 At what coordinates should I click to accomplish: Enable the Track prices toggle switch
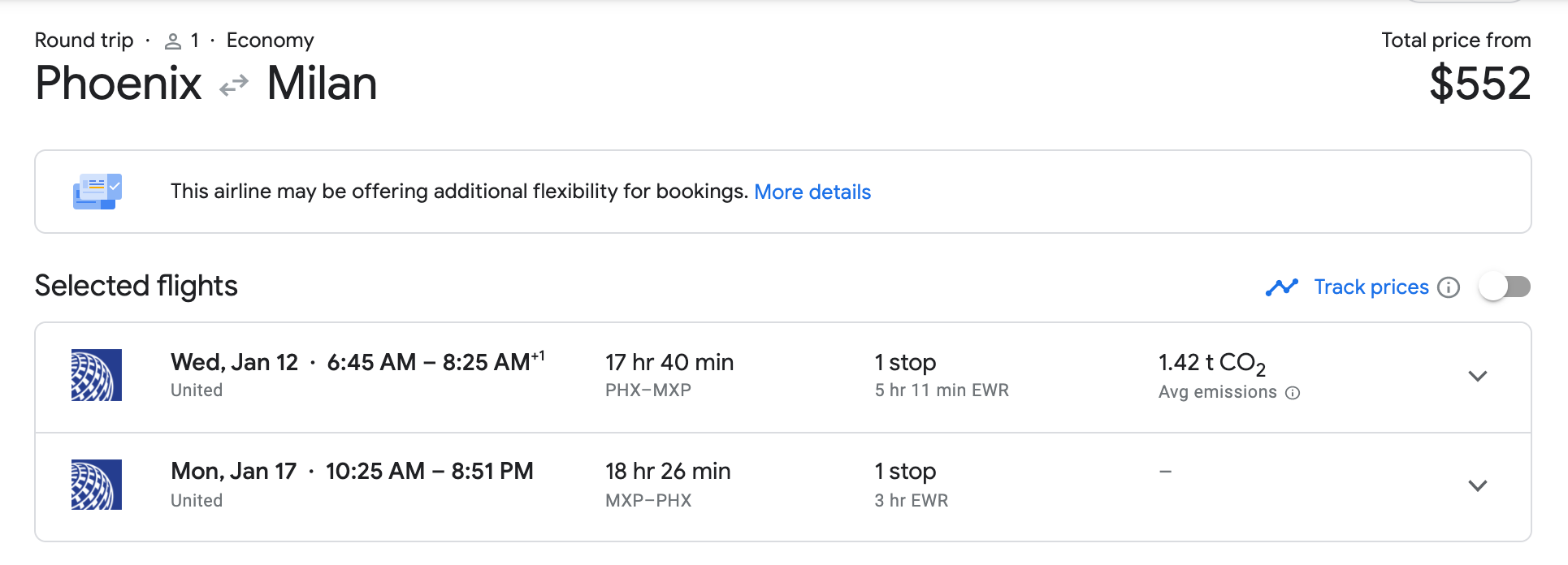point(1505,287)
